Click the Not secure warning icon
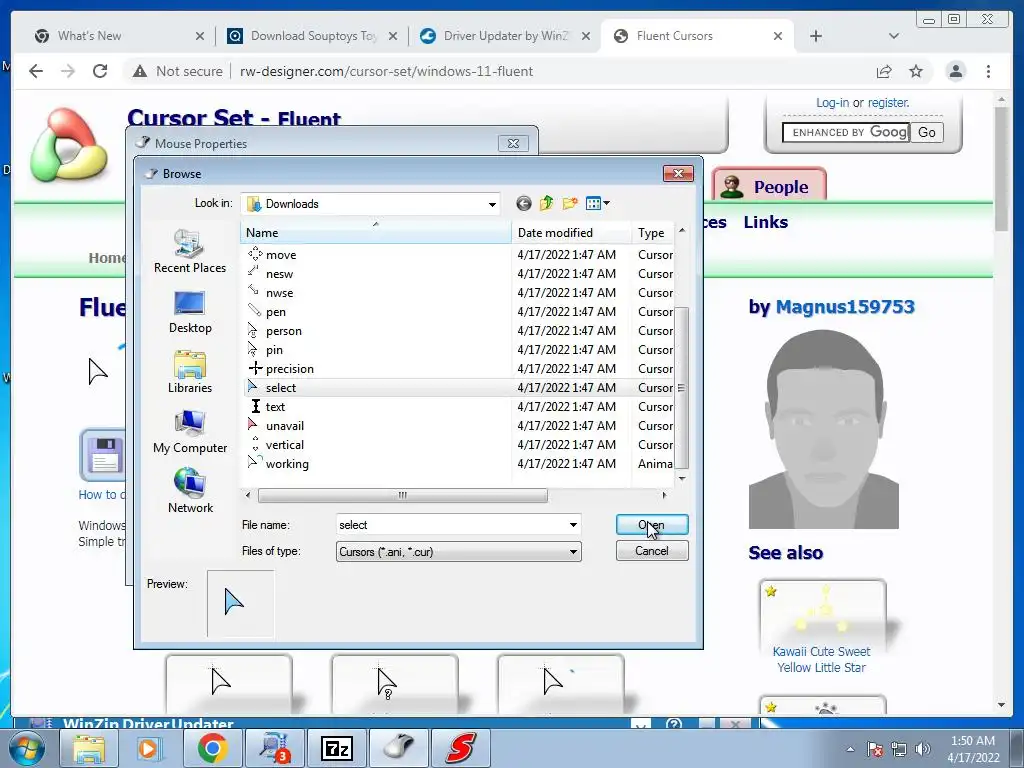Image resolution: width=1024 pixels, height=768 pixels. click(140, 71)
